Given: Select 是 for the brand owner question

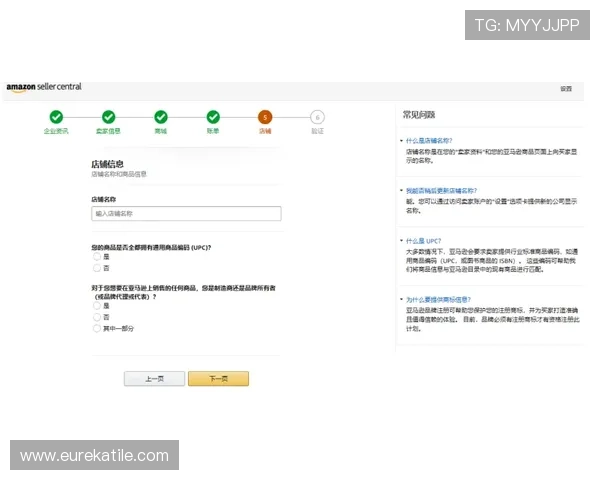Looking at the screenshot, I should tap(97, 305).
